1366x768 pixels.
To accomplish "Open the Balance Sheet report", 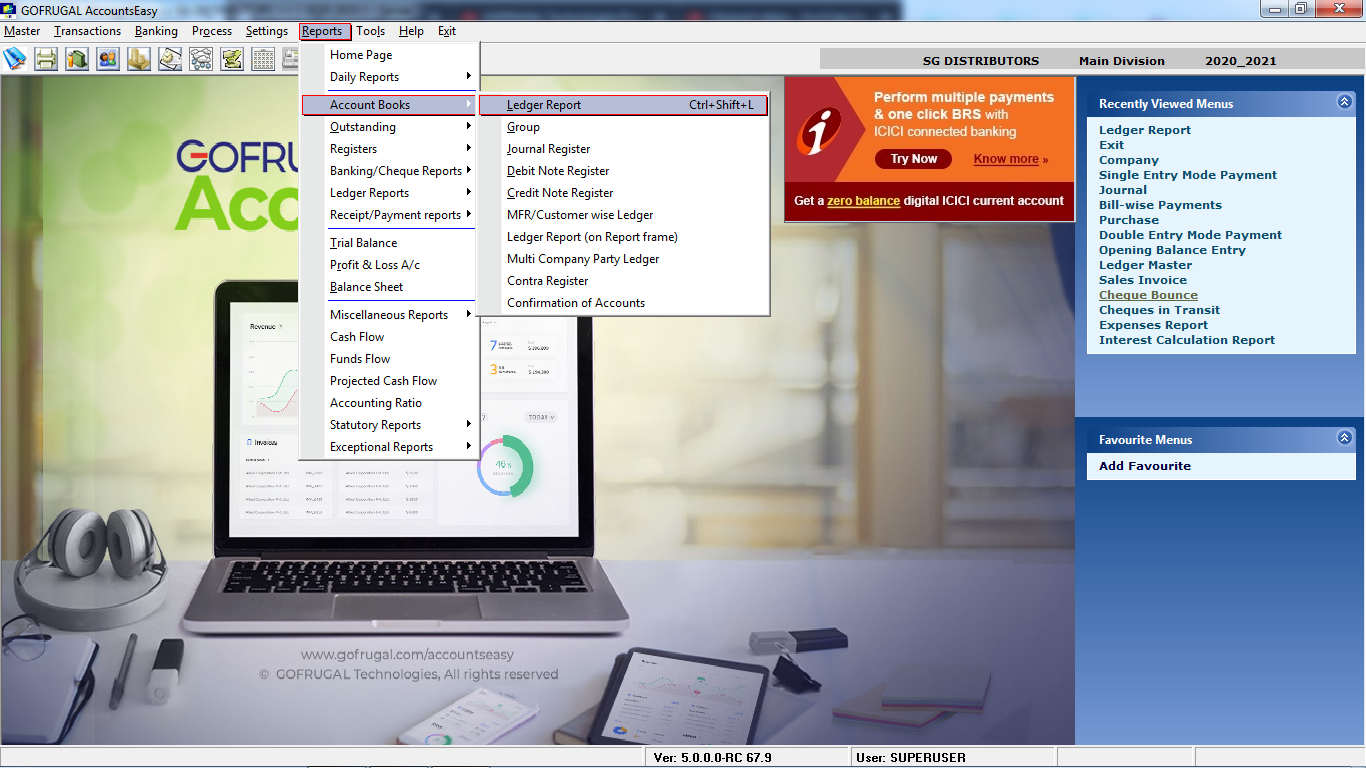I will tap(390, 287).
